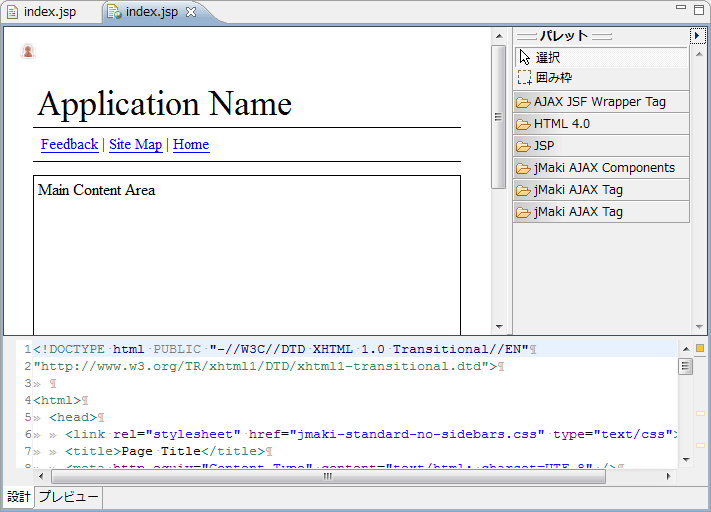The height and width of the screenshot is (512, 711).
Task: Click the design view vertical scrollbar thumb
Action: pyautogui.click(x=499, y=117)
